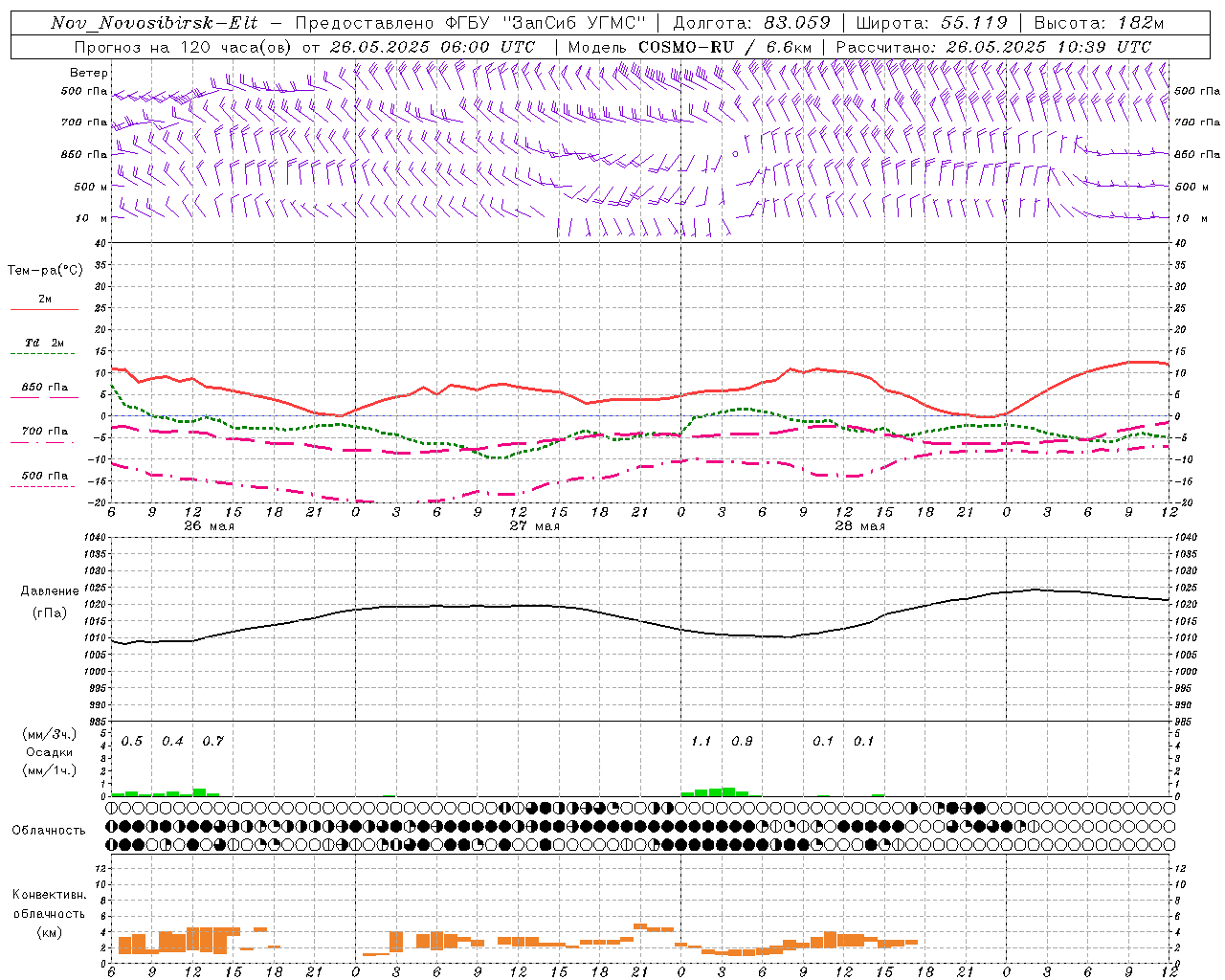Click the "(мм/1ч.)" precipitation unit label
Screen dimensions: 1225x980
50,770
